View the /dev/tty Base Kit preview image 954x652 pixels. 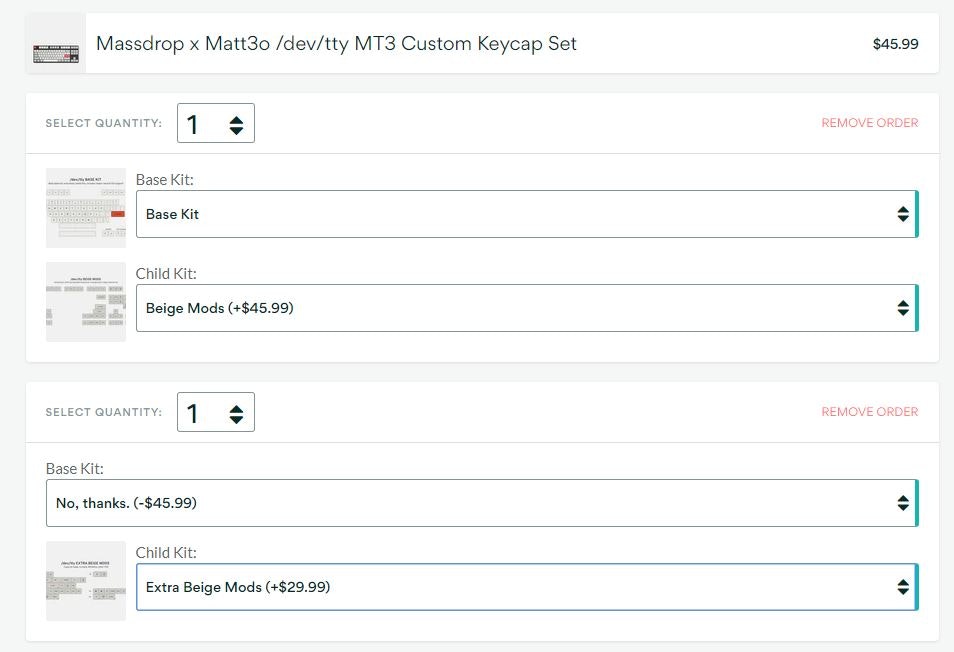click(86, 208)
